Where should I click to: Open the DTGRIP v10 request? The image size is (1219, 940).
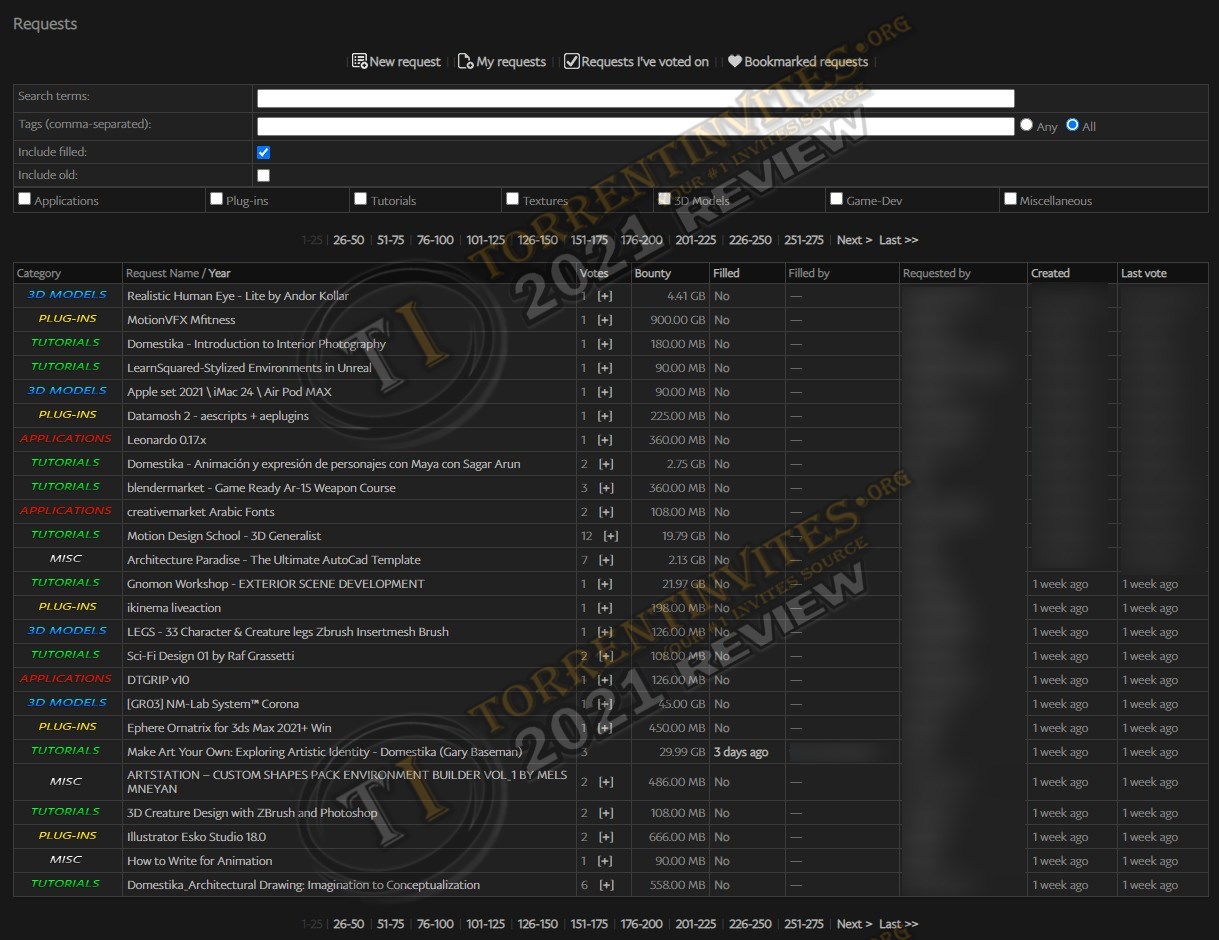point(158,680)
